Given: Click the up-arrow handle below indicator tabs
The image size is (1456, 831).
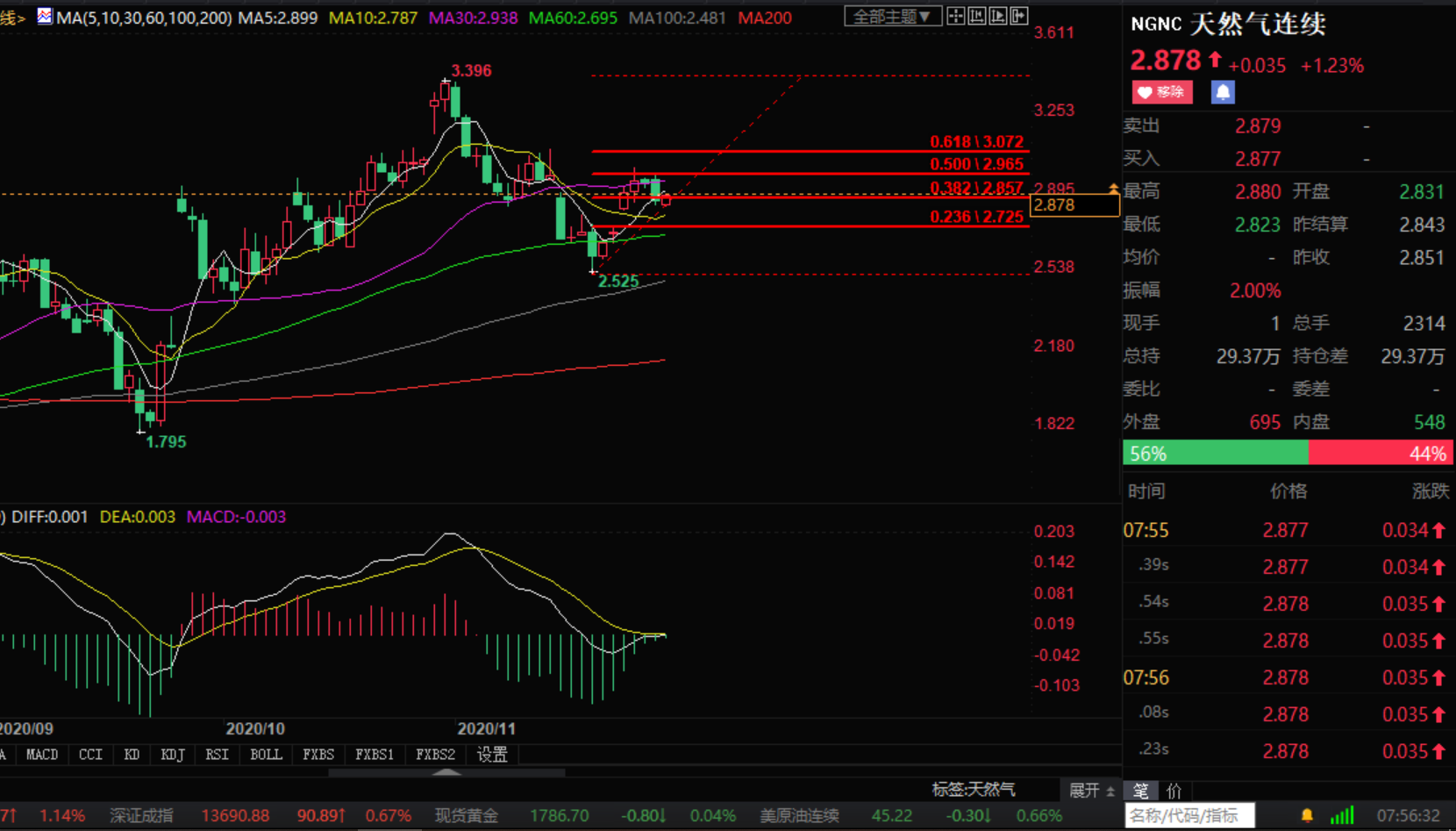Looking at the screenshot, I should [447, 772].
